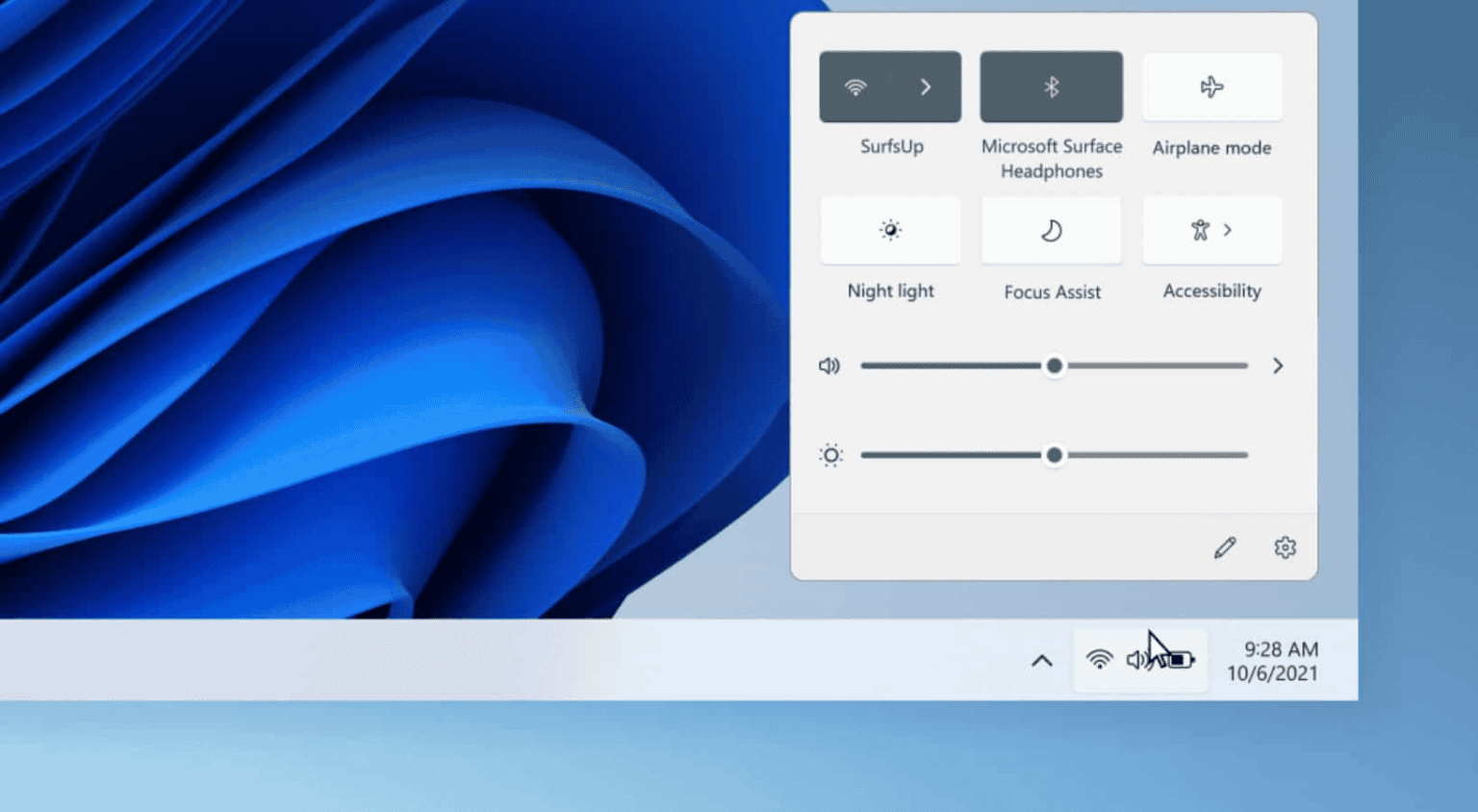Expand available Wi-Fi networks with the chevron
Image resolution: width=1478 pixels, height=812 pixels.
coord(926,87)
